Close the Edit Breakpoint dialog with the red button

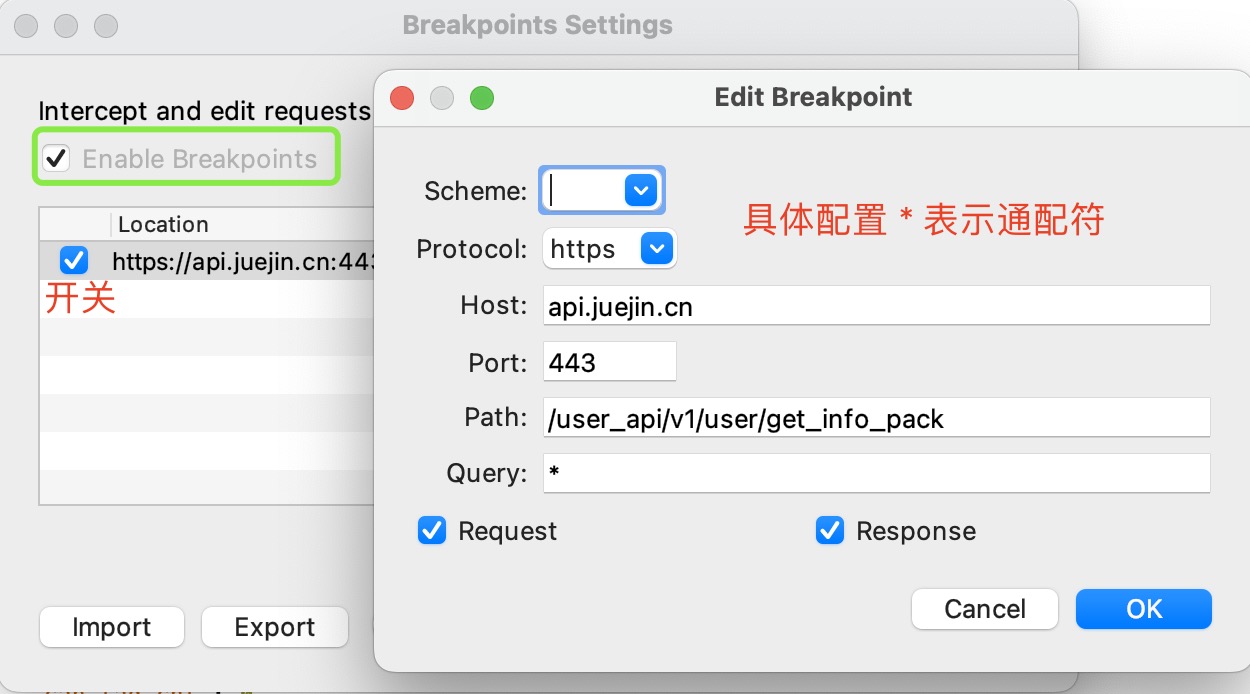[x=402, y=98]
